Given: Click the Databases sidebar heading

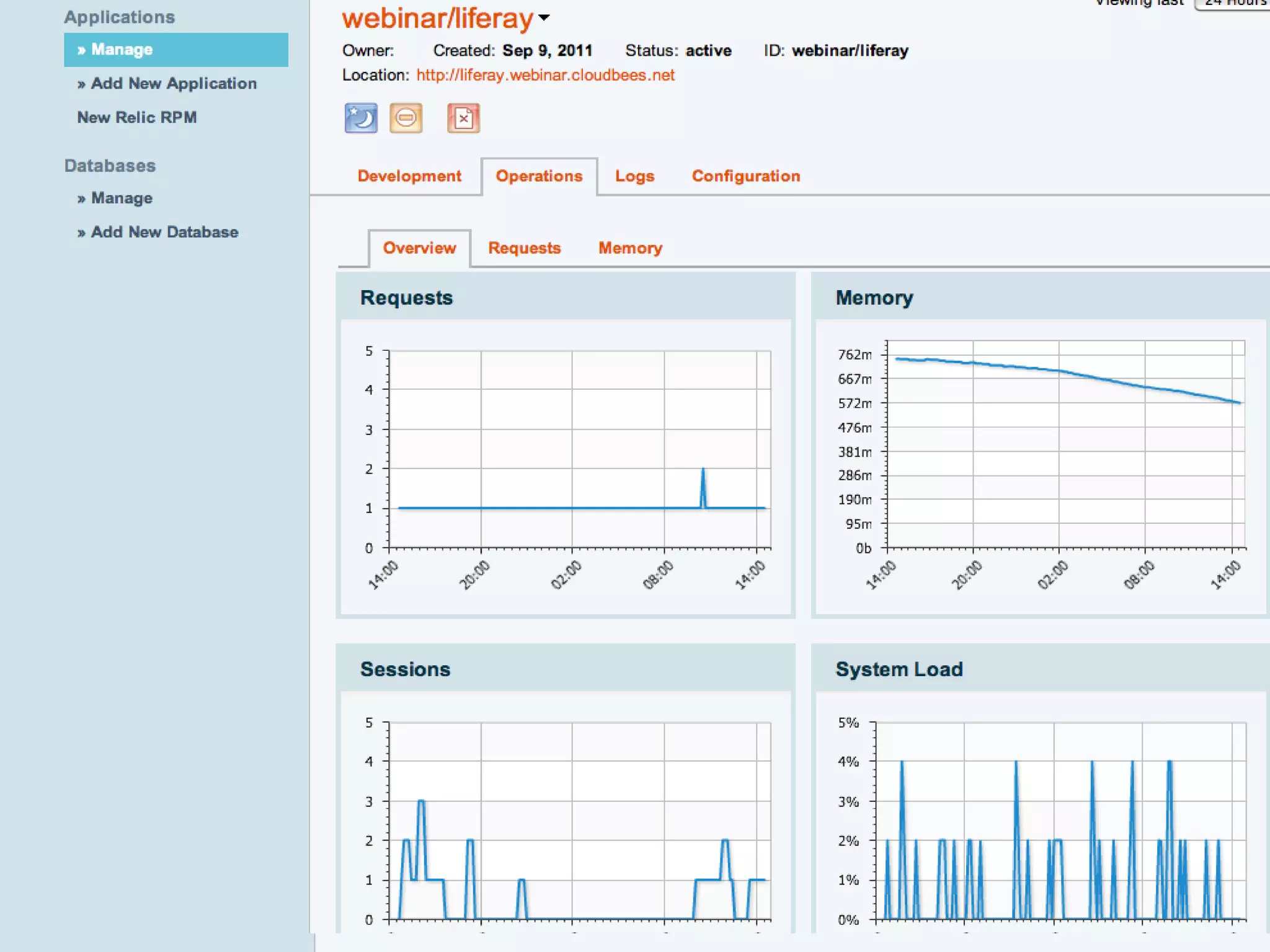Looking at the screenshot, I should [x=110, y=165].
